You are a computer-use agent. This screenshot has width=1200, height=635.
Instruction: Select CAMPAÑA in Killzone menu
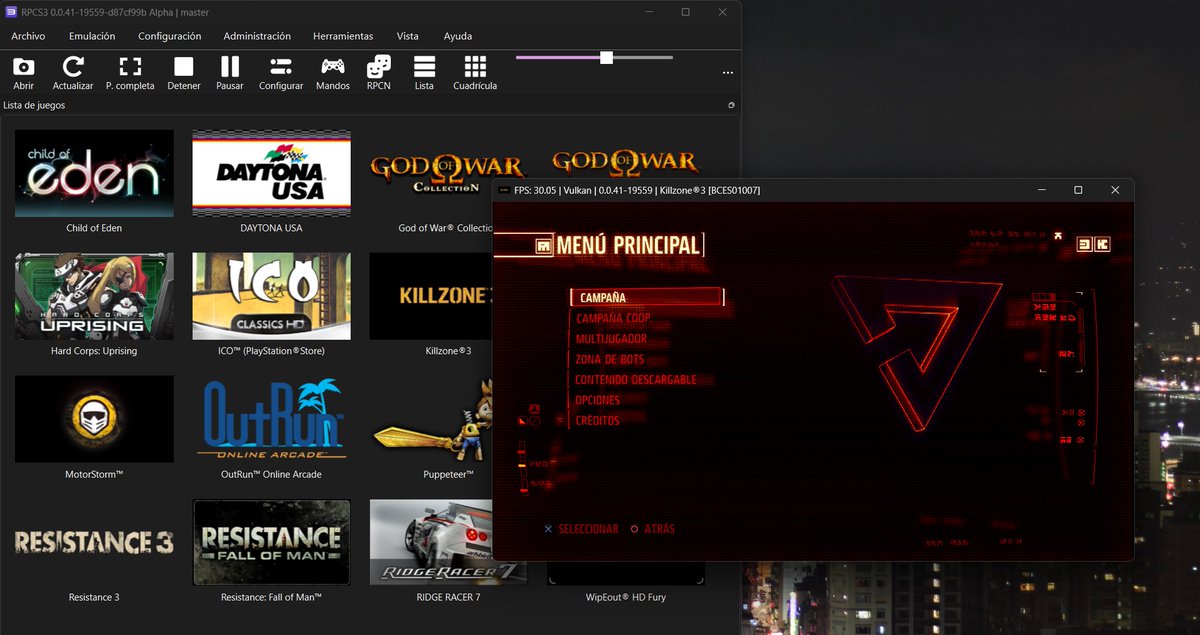click(646, 298)
